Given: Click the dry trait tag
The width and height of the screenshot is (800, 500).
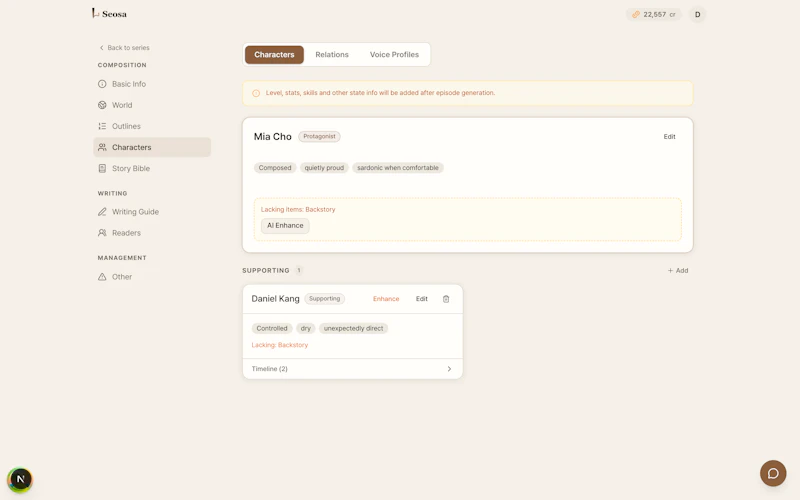Looking at the screenshot, I should point(306,328).
